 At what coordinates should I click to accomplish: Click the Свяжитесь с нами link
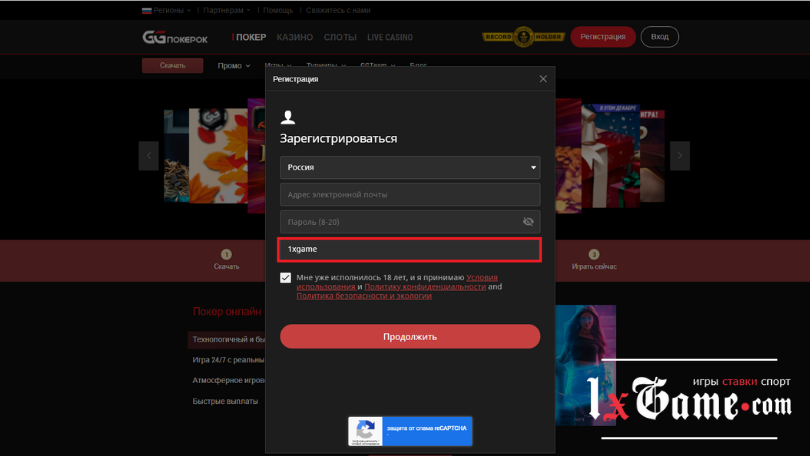coord(338,10)
